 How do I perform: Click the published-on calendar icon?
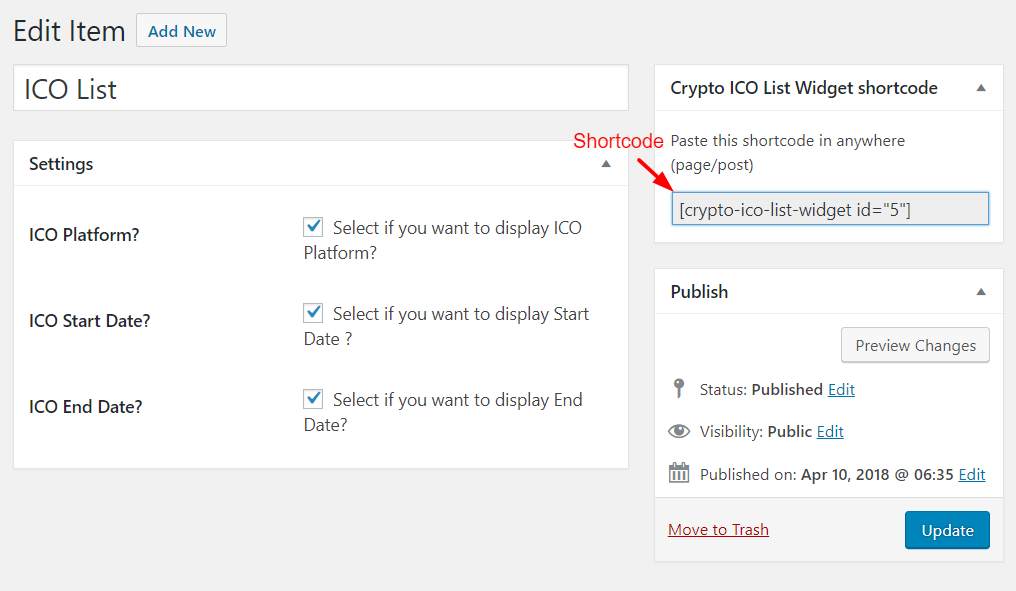coord(679,473)
